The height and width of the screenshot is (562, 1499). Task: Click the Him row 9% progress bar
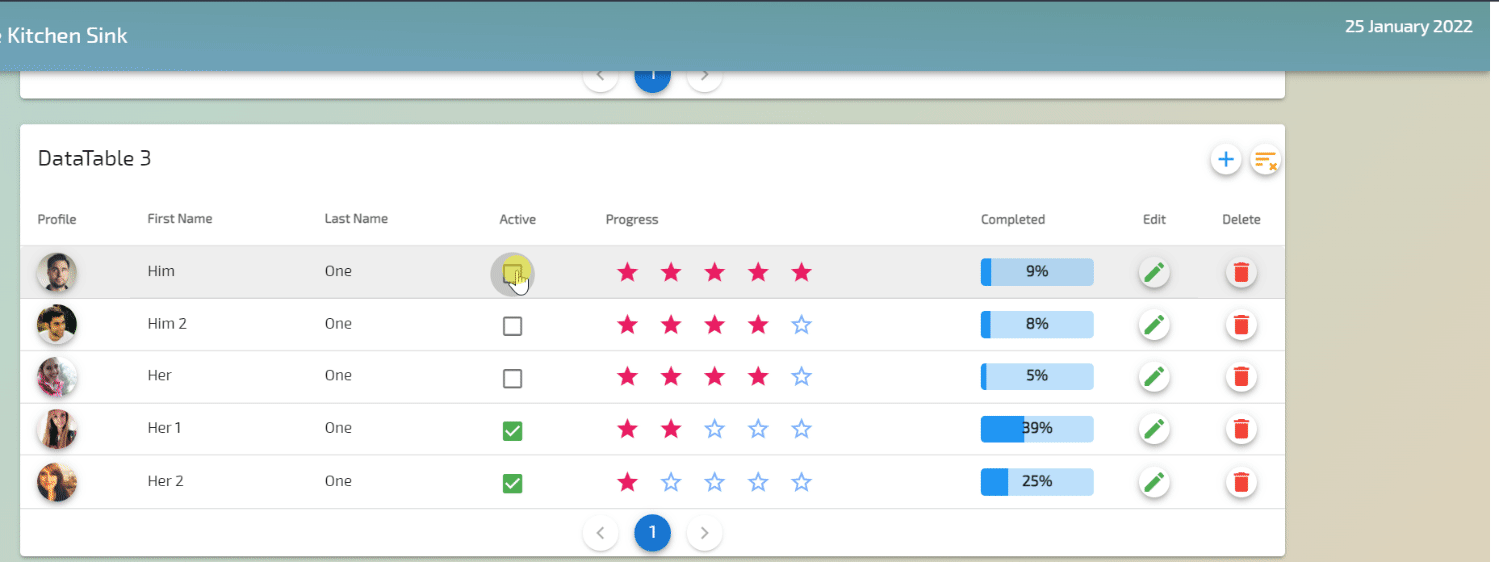pyautogui.click(x=1037, y=272)
